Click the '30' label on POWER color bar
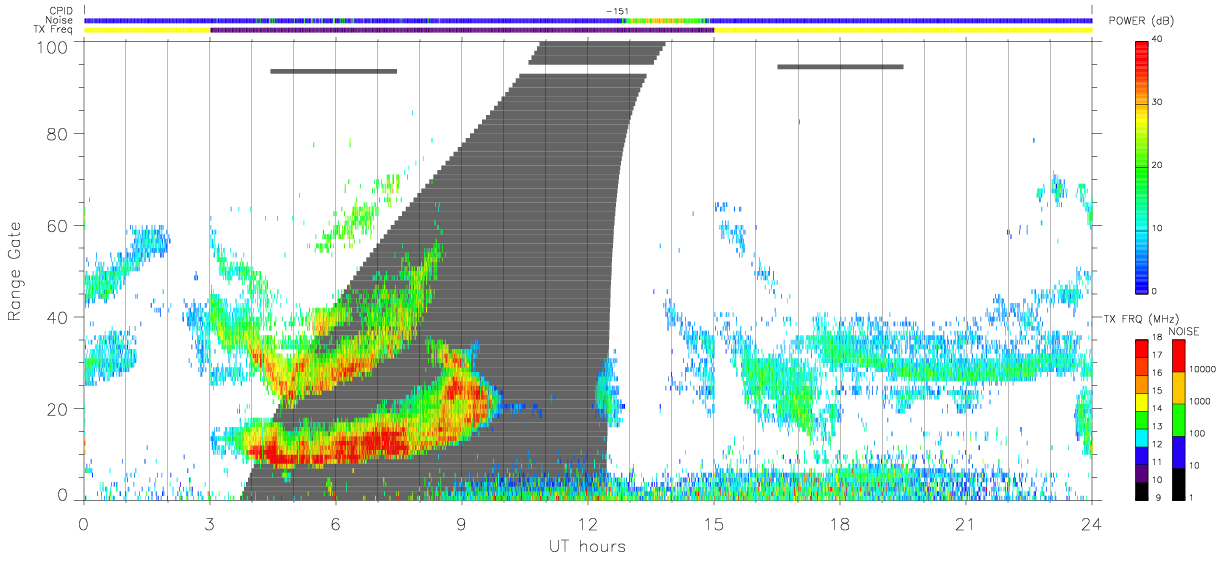Viewport: 1228px width, 567px height. [x=1158, y=102]
